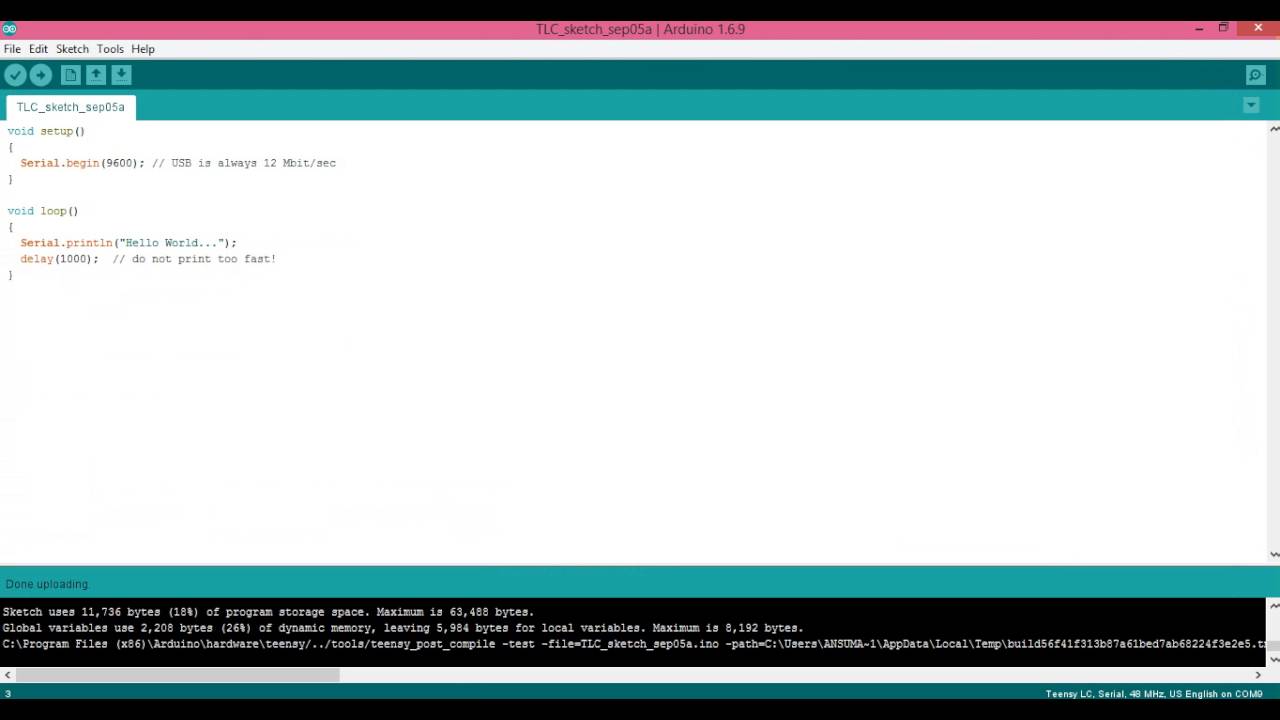1280x720 pixels.
Task: Create a new sketch with the New icon
Action: 70,75
